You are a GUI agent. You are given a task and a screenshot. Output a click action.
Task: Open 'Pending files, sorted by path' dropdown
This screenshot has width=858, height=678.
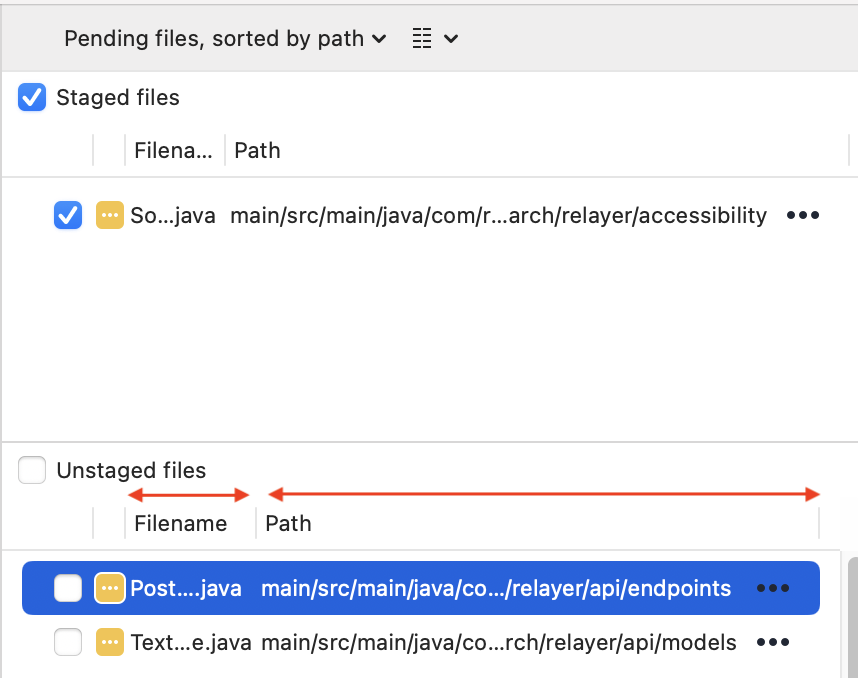click(225, 39)
